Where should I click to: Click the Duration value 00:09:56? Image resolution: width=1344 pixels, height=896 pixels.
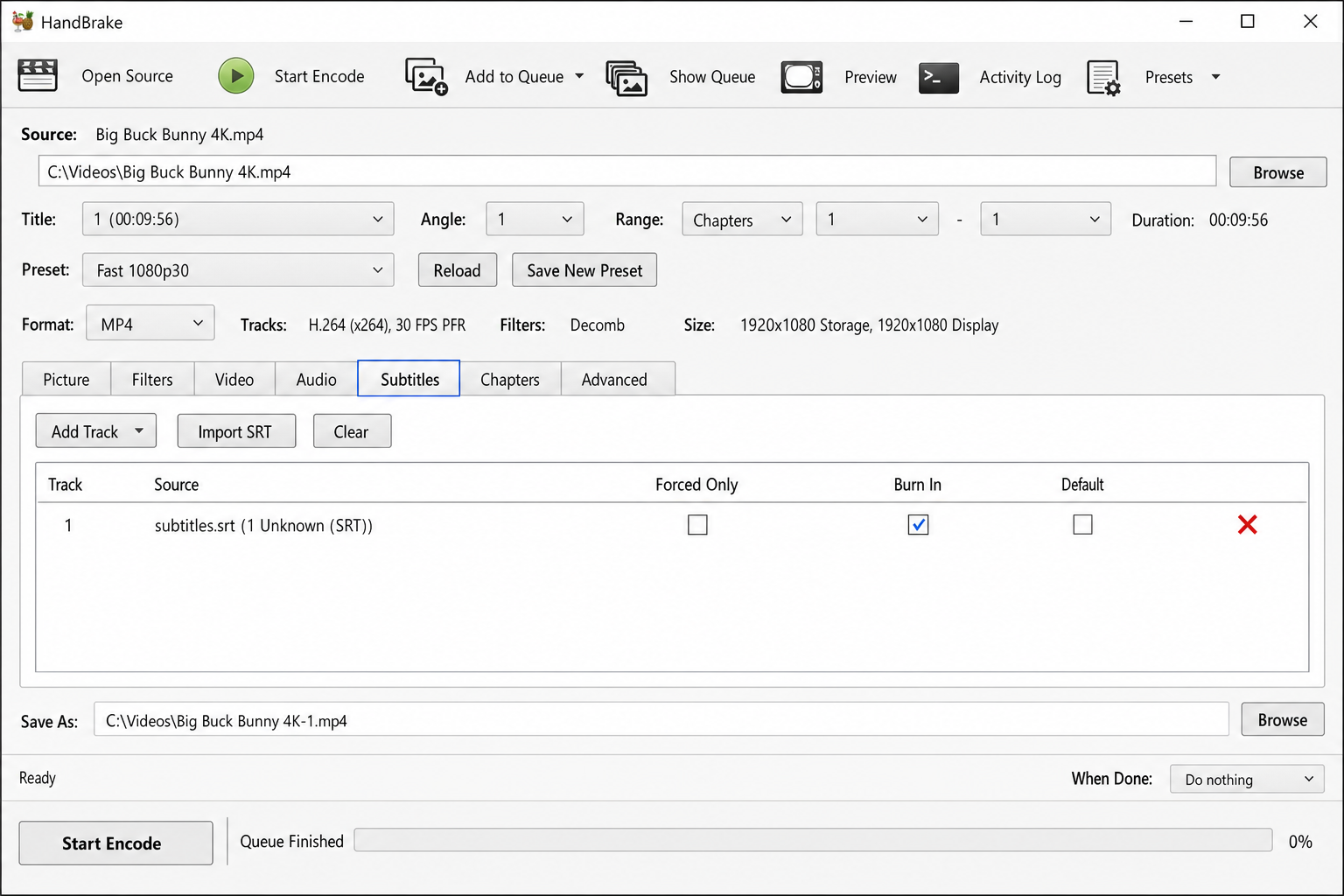(1238, 220)
